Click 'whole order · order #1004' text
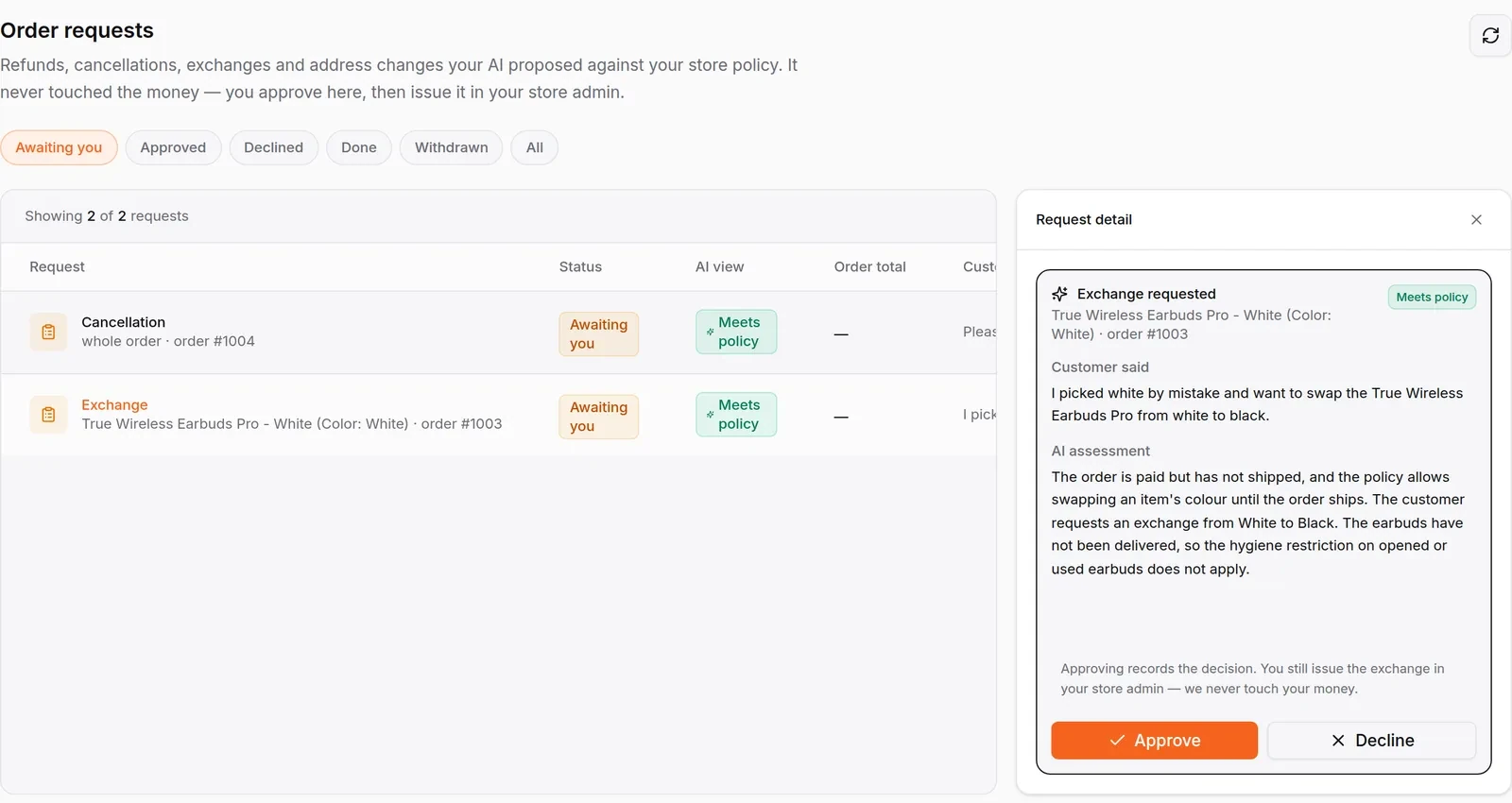Screen dimensions: 1512x803 (x=168, y=341)
